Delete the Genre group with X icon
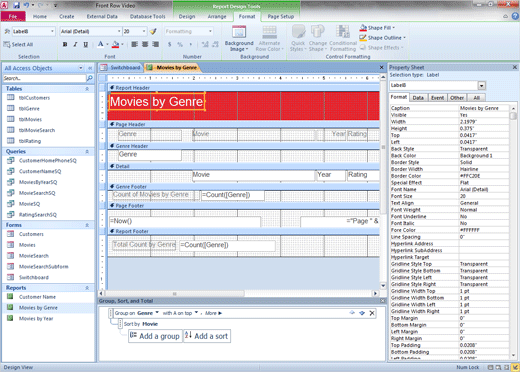The height and width of the screenshot is (372, 520). point(372,313)
